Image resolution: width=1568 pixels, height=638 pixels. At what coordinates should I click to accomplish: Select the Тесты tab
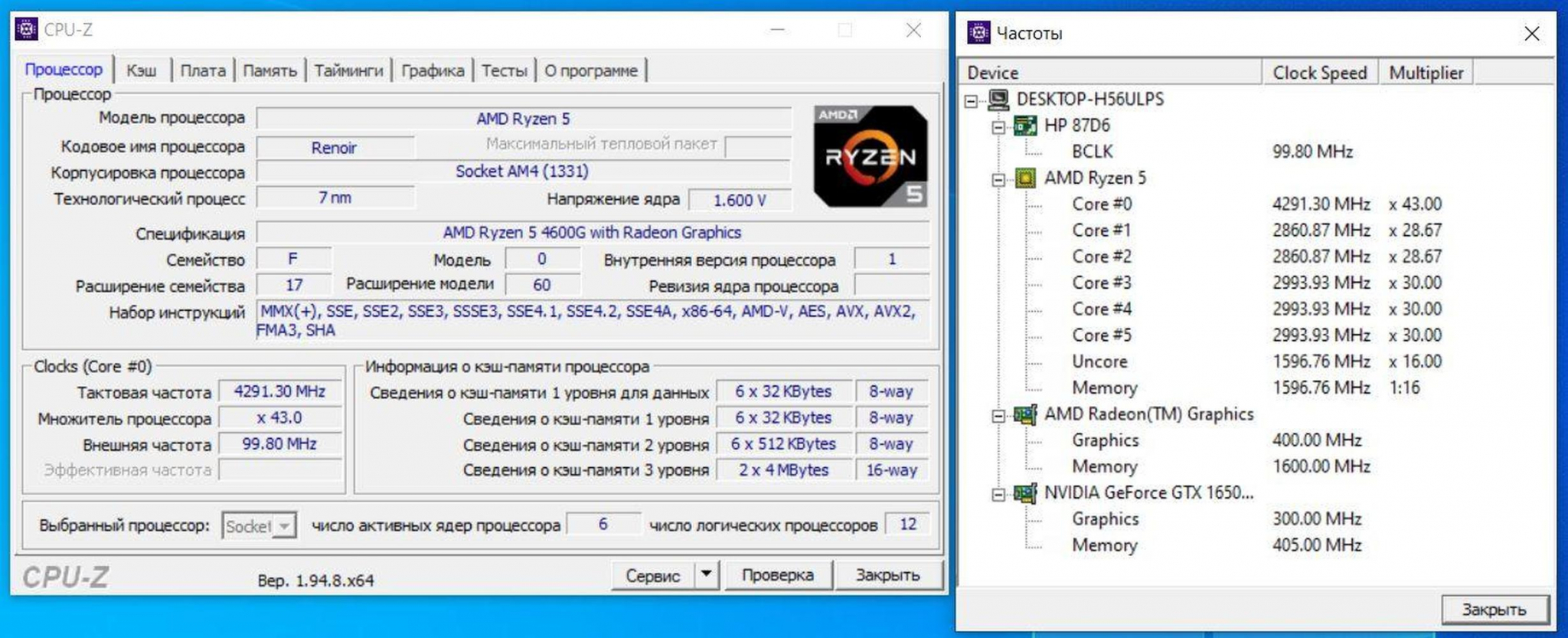pyautogui.click(x=505, y=70)
